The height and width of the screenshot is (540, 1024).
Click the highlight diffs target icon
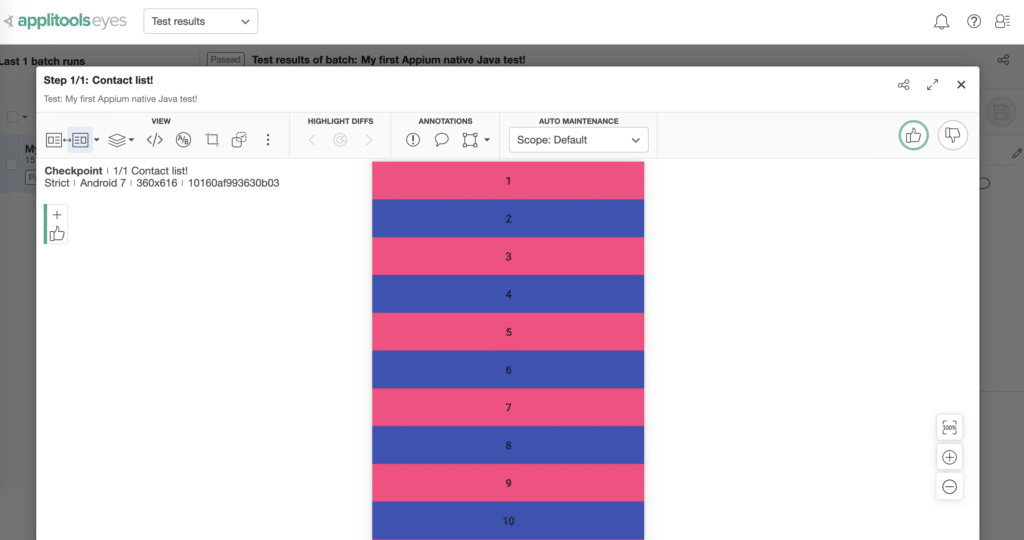pyautogui.click(x=340, y=140)
